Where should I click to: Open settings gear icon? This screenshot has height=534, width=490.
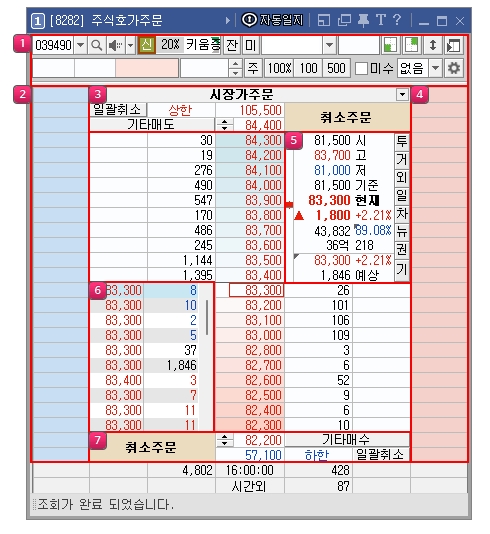(454, 68)
